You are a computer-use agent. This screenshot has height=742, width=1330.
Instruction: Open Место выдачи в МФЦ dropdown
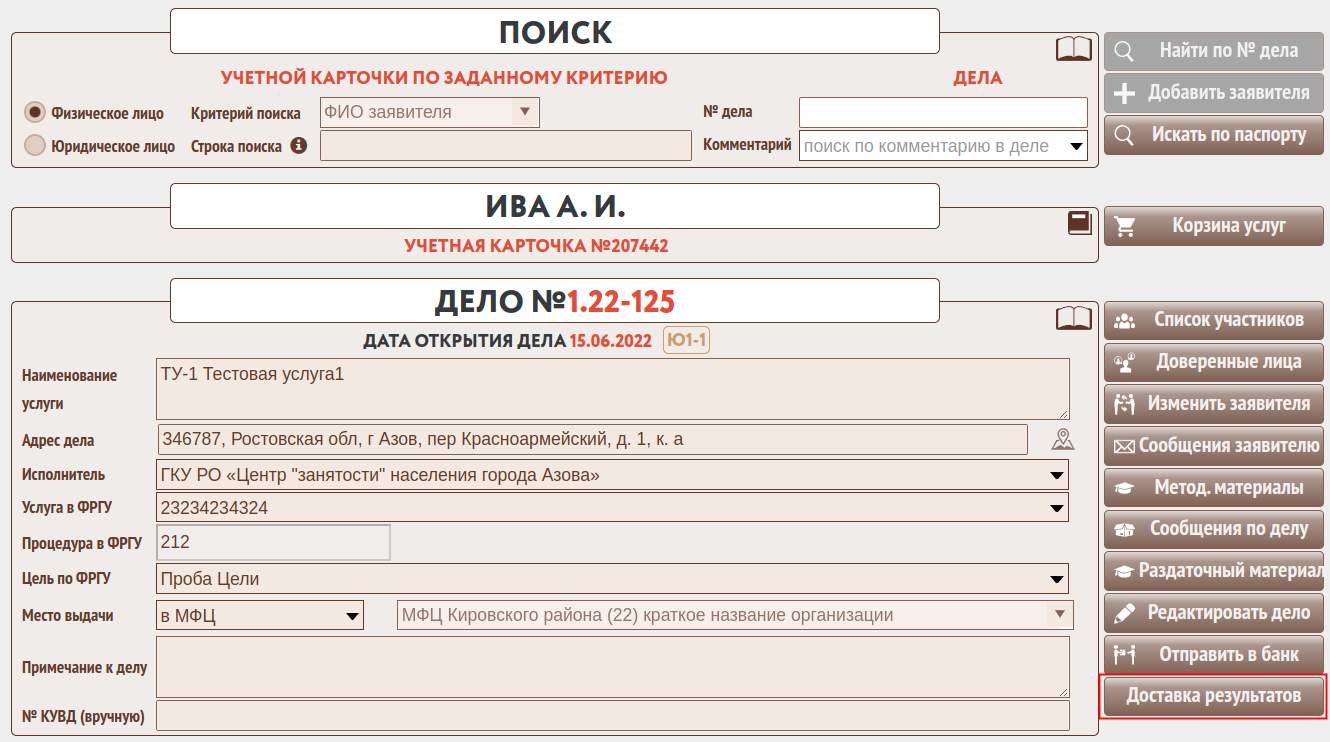tap(260, 615)
